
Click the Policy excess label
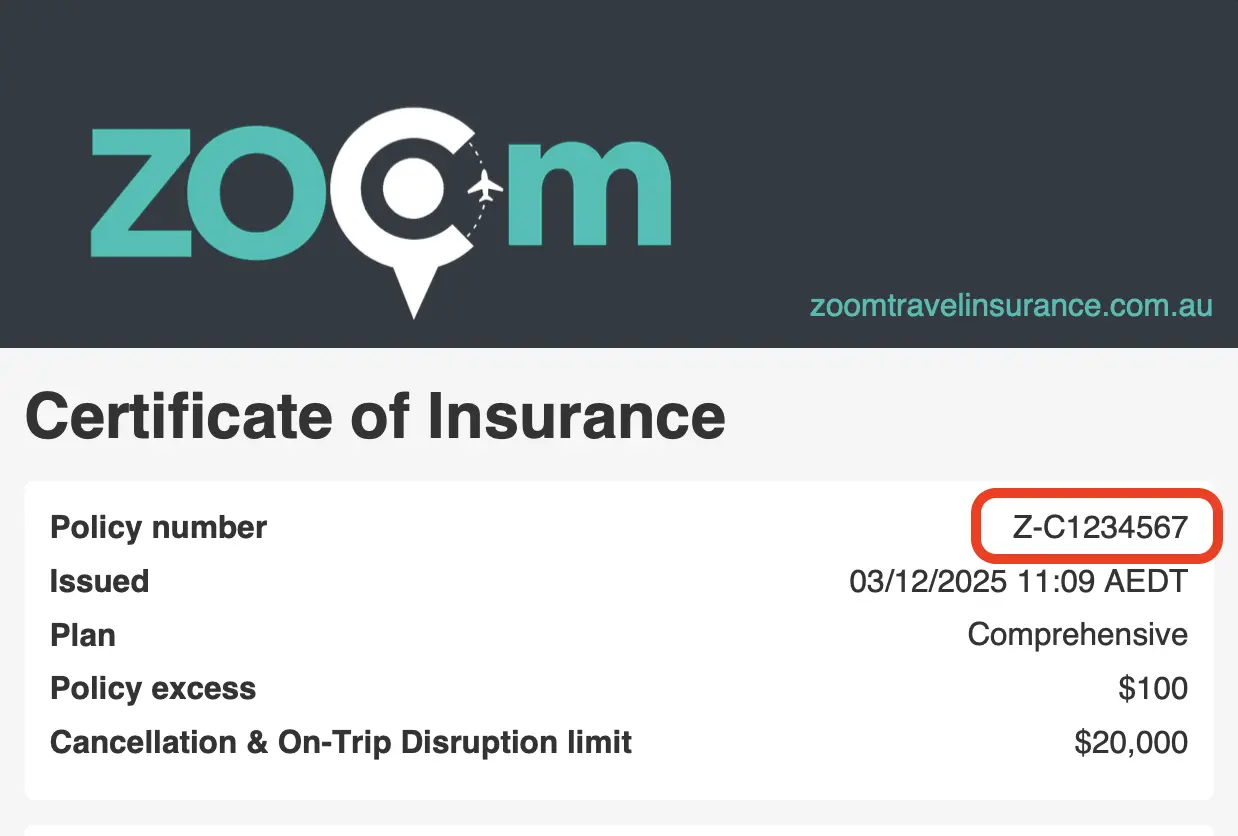pyautogui.click(x=153, y=689)
